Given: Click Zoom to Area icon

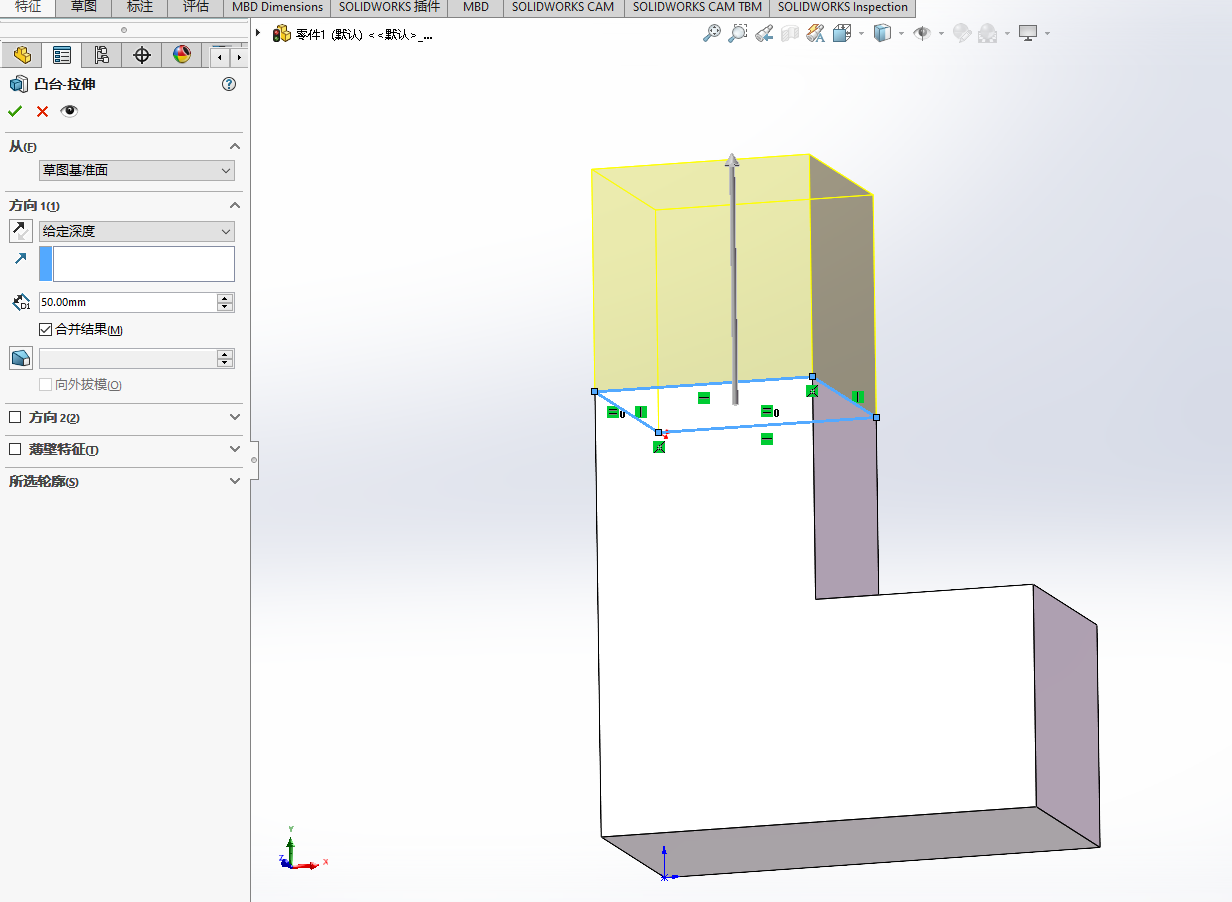Looking at the screenshot, I should pyautogui.click(x=737, y=33).
